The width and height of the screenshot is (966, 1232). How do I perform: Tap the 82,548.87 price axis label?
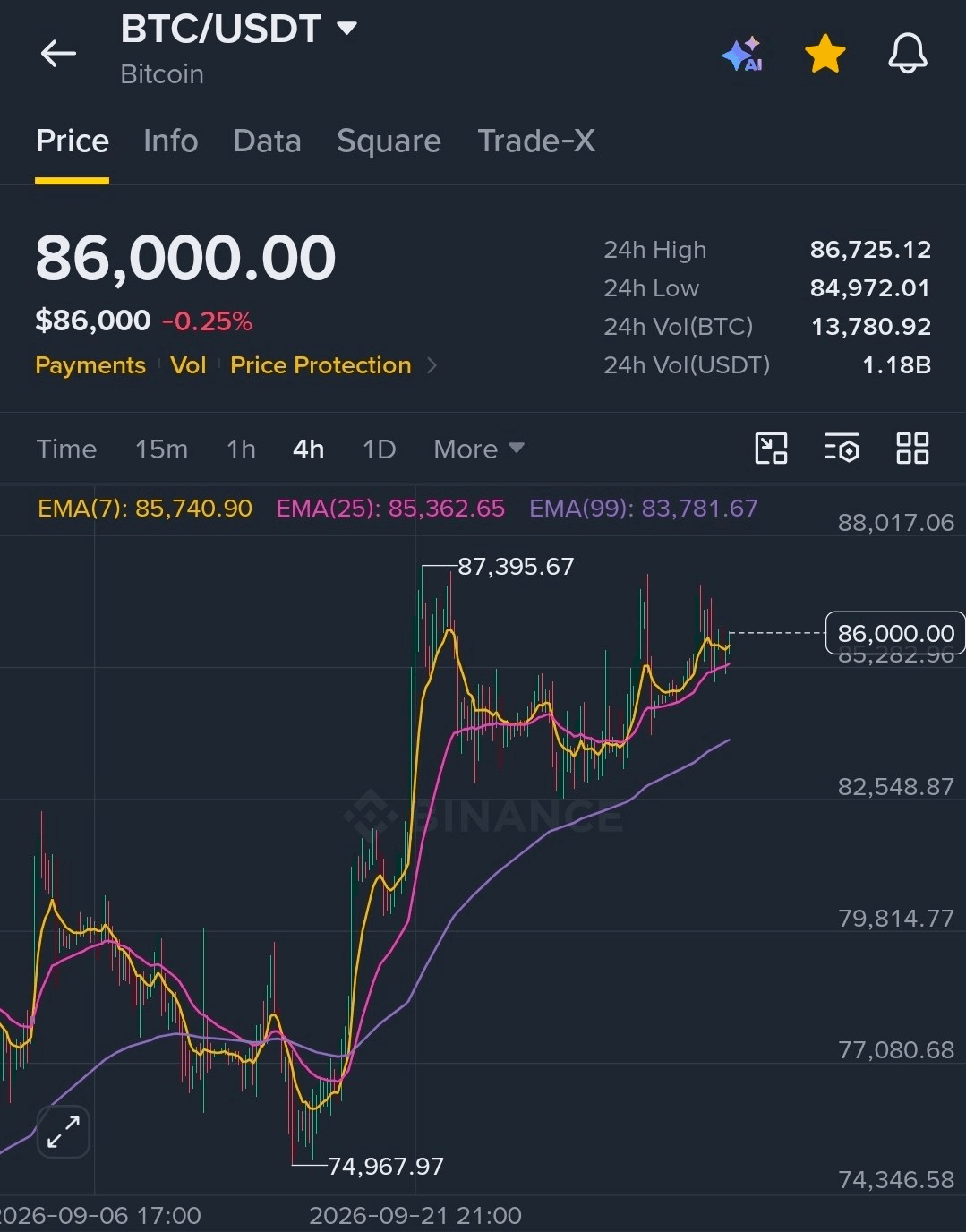point(896,787)
